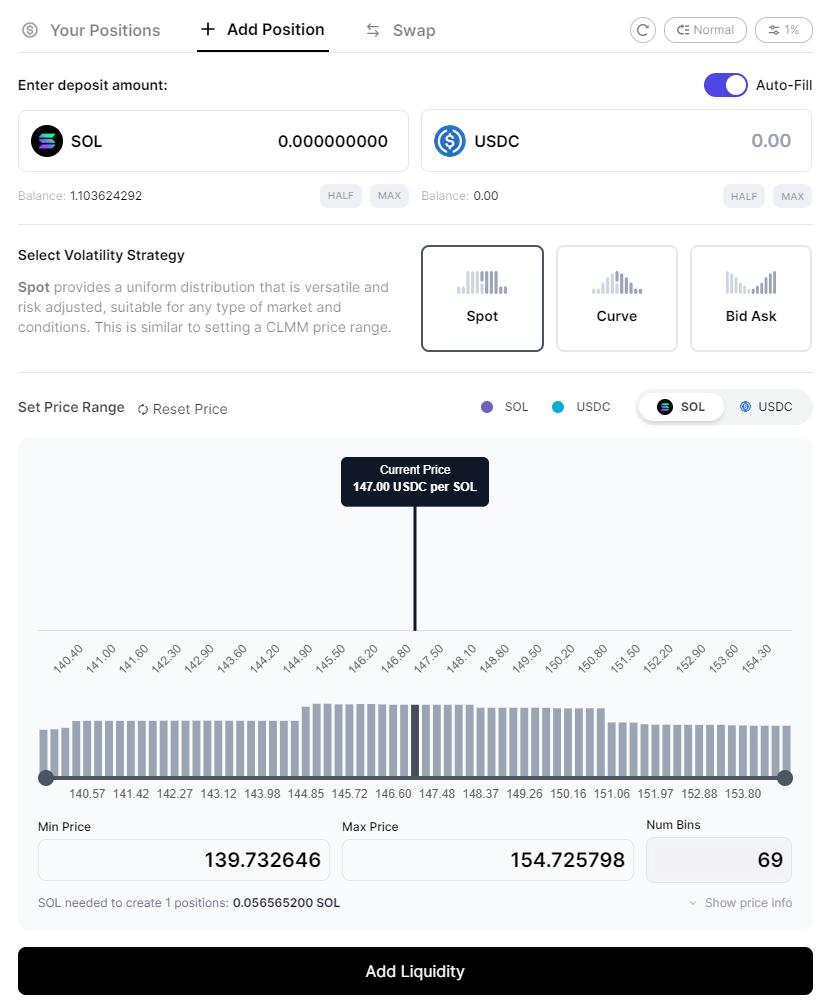Viewport: 824px width, 1005px height.
Task: Select the Spot strategy chart icon
Action: coord(482,283)
